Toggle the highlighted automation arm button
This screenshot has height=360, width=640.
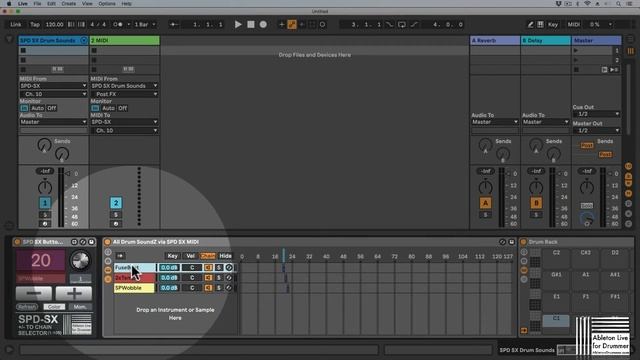point(292,24)
